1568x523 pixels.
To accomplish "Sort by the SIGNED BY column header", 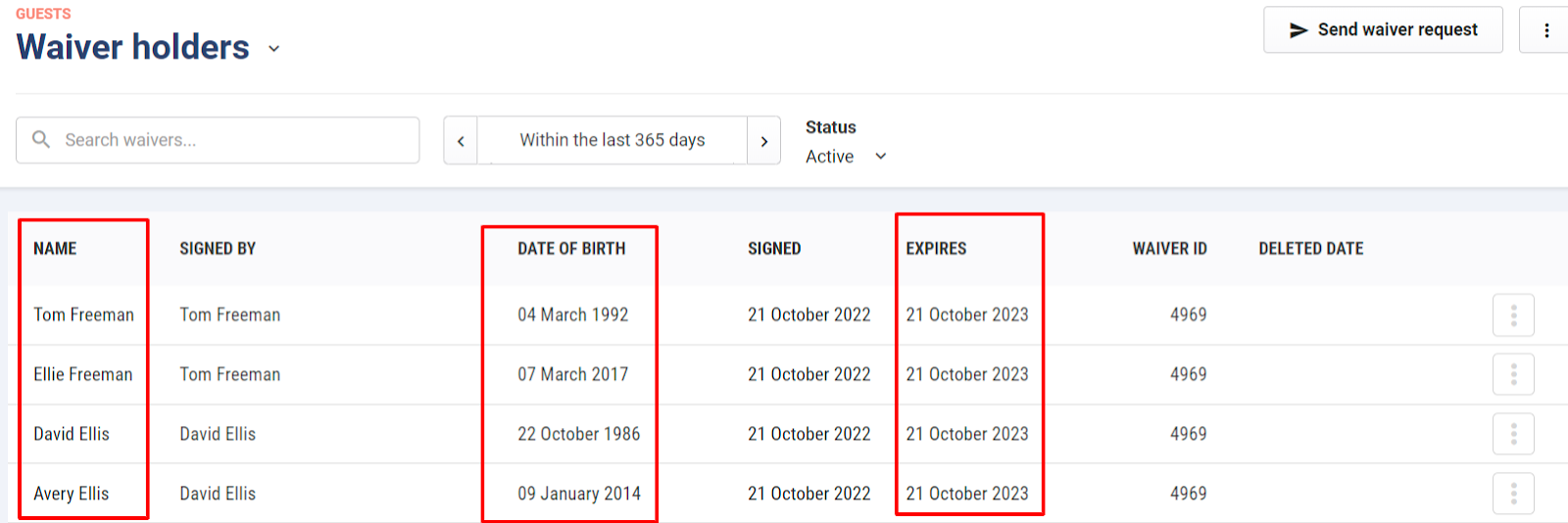I will (x=218, y=249).
